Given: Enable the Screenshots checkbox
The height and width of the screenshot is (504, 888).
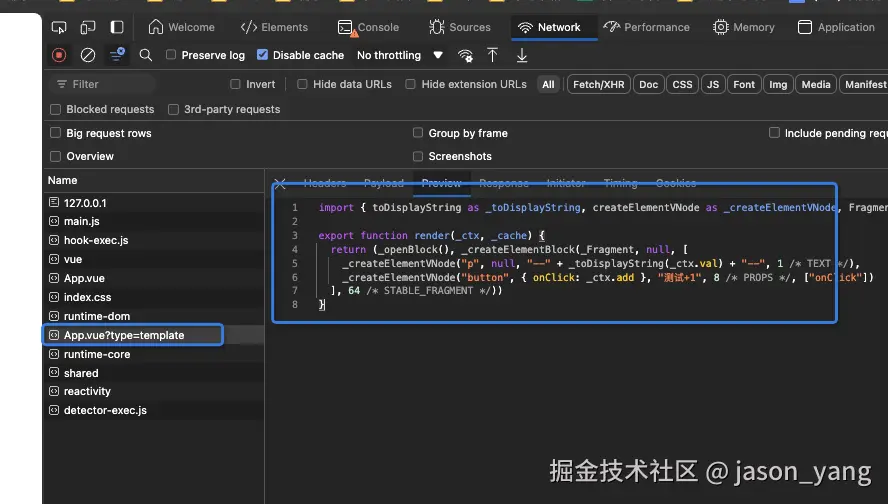Looking at the screenshot, I should pyautogui.click(x=418, y=156).
